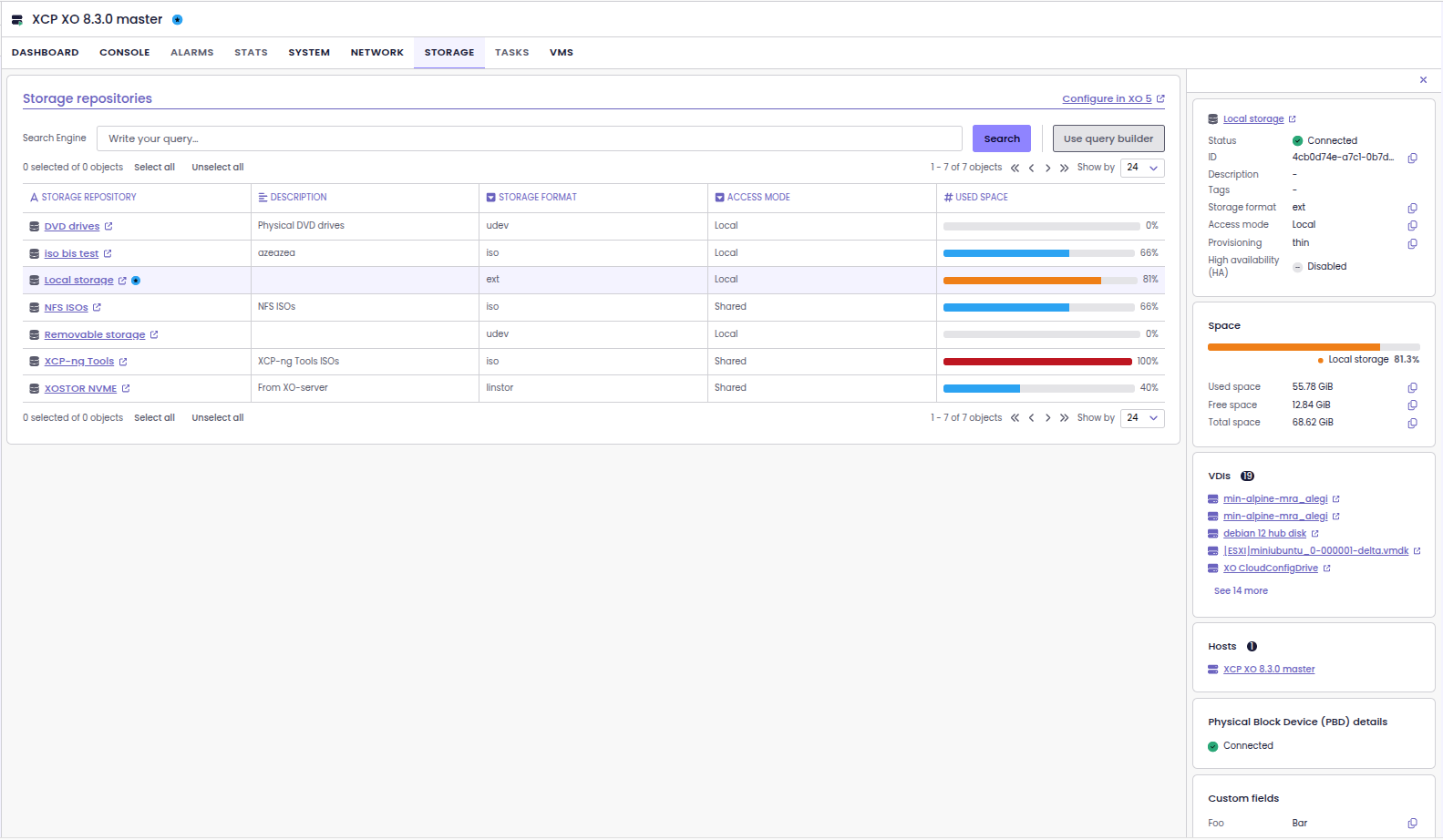Image resolution: width=1443 pixels, height=840 pixels.
Task: Click Select all above the table
Action: click(x=154, y=168)
